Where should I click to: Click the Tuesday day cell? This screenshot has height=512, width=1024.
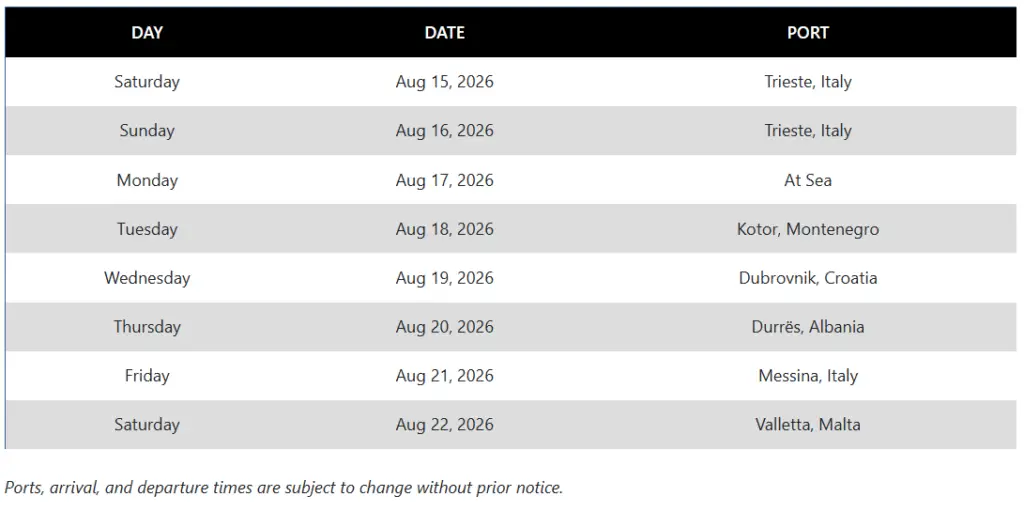pos(147,229)
